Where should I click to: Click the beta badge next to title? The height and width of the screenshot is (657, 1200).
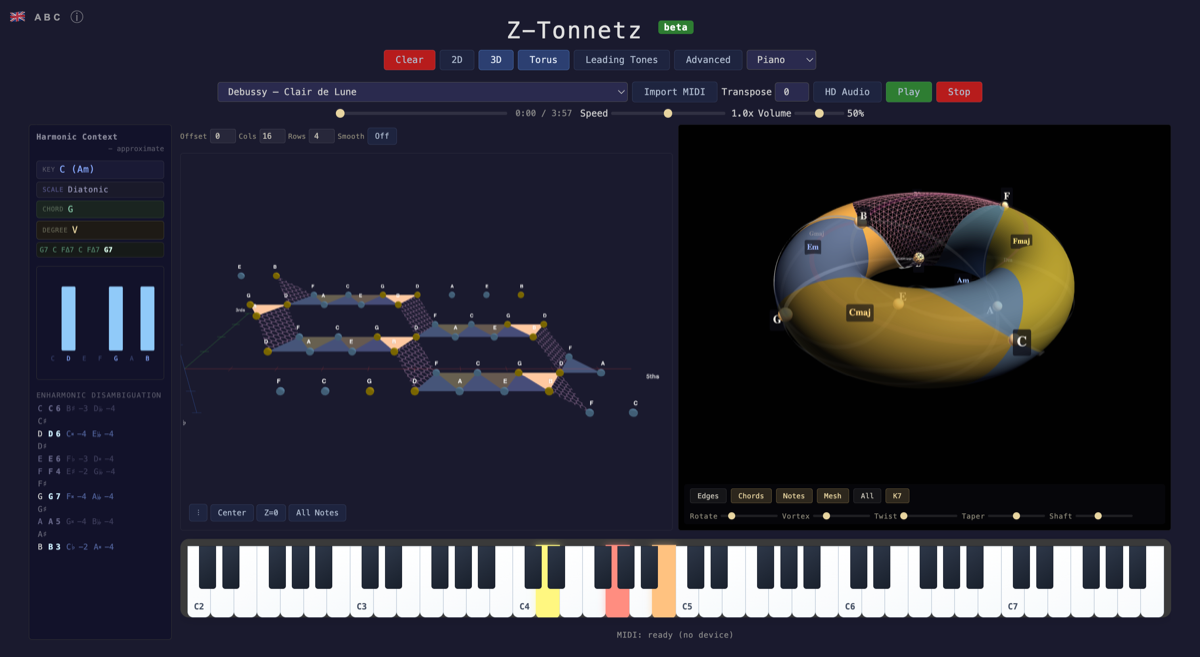tap(675, 28)
